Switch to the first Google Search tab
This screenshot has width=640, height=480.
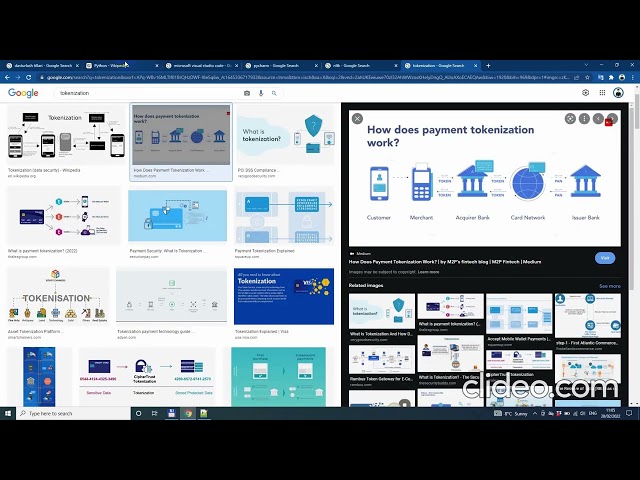tap(42, 65)
